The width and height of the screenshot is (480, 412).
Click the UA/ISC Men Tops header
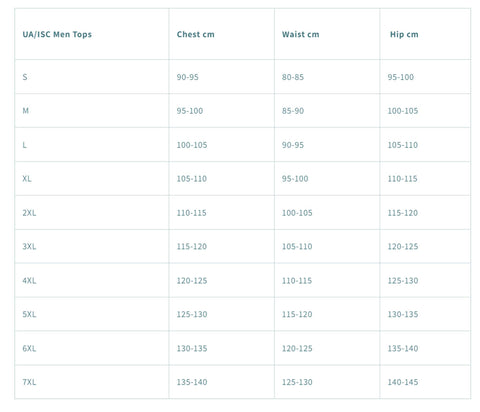coord(57,34)
